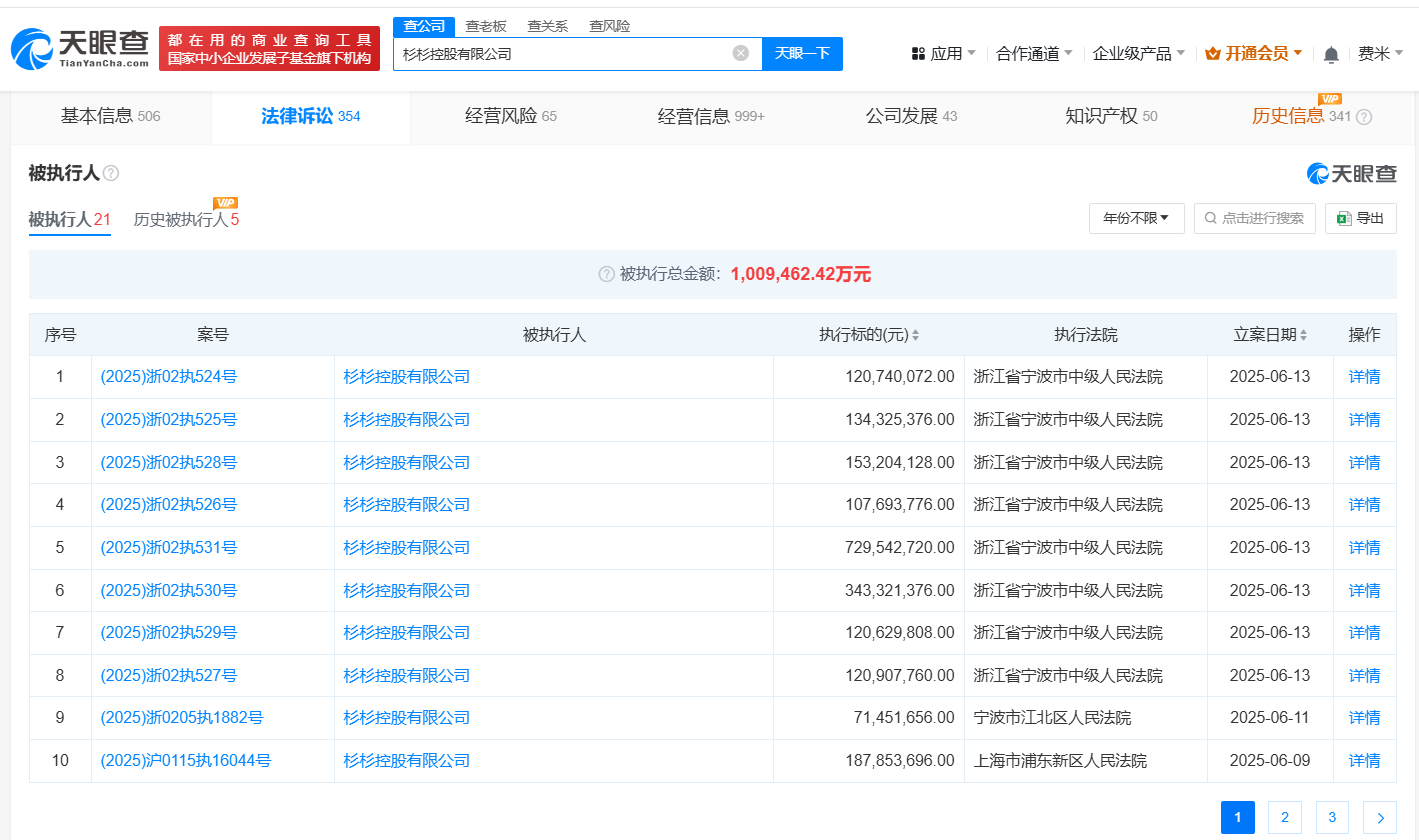Open 详情 for case 沪0115执16044号
The height and width of the screenshot is (840, 1419).
[1365, 761]
